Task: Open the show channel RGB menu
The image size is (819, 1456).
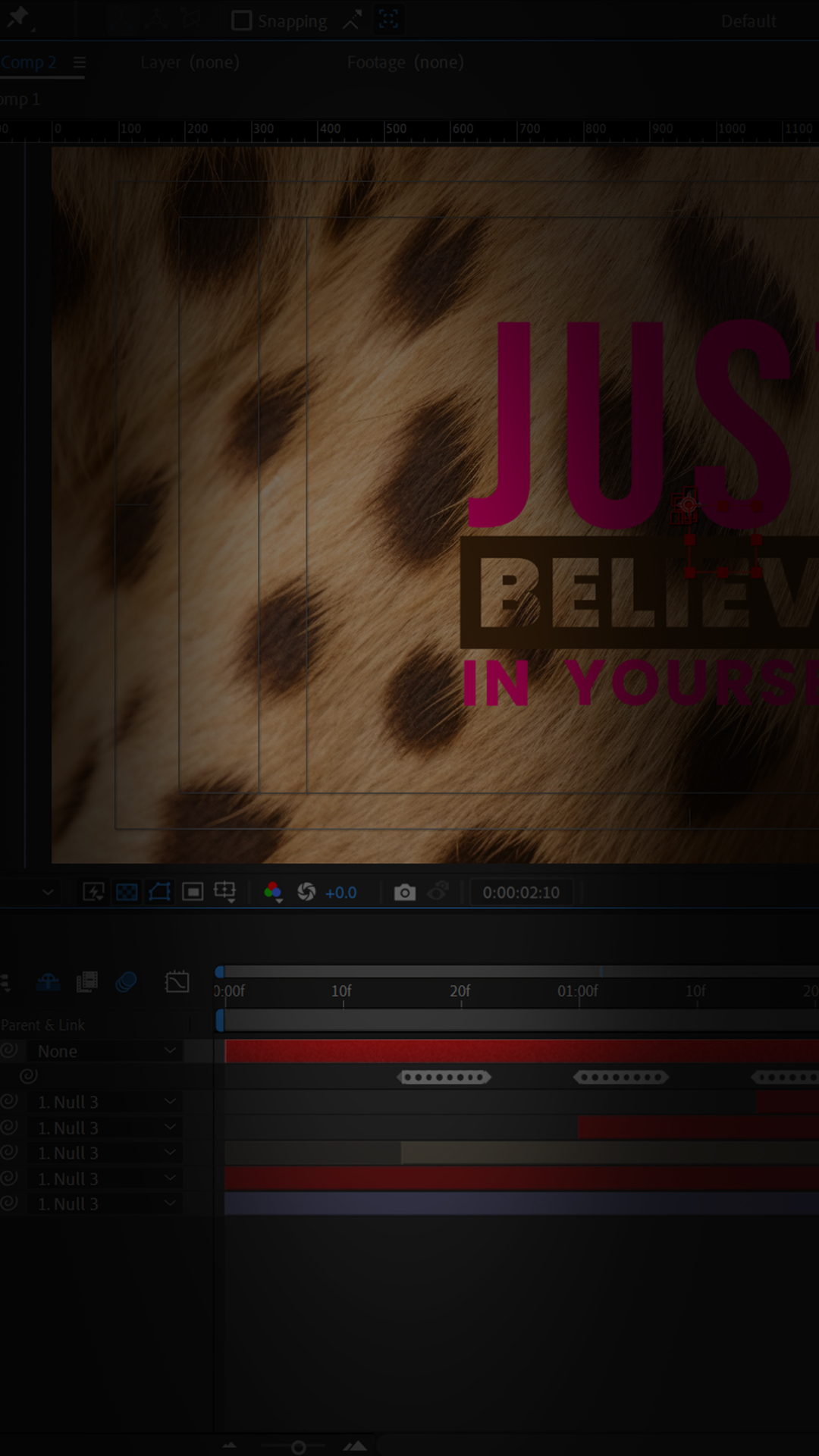Action: coord(273,893)
